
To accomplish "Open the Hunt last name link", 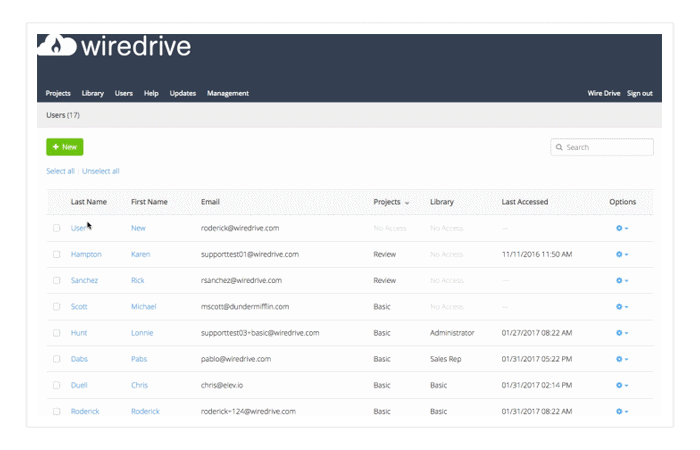I will 79,333.
